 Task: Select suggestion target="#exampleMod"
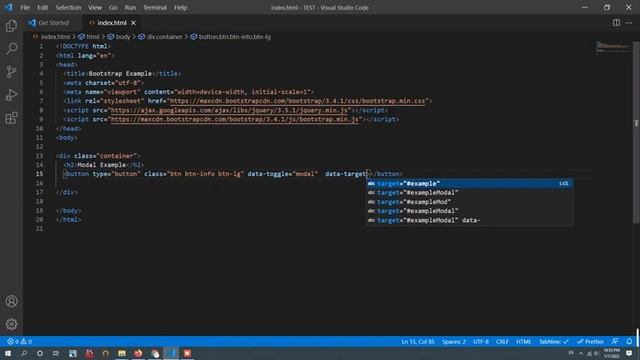(470, 202)
